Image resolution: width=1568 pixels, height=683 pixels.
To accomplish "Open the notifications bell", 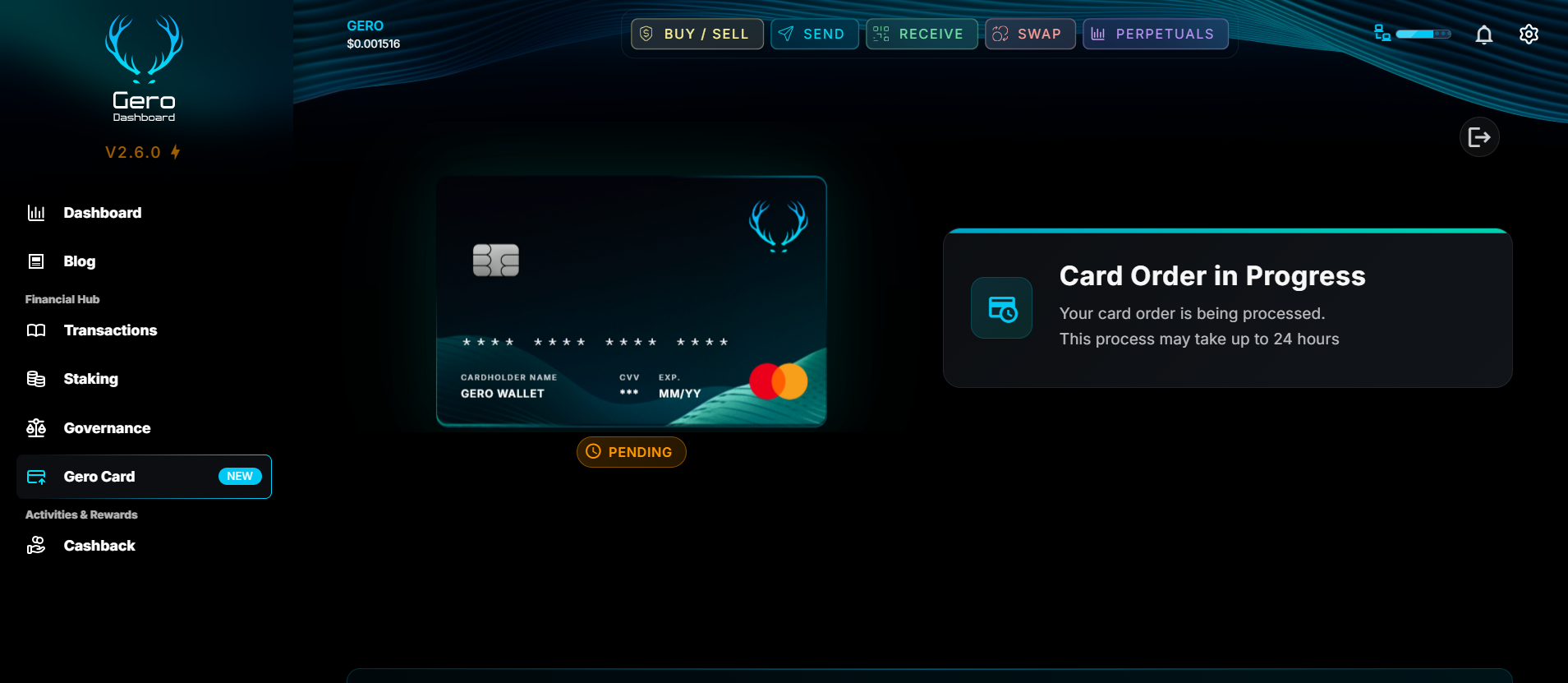I will [1483, 35].
